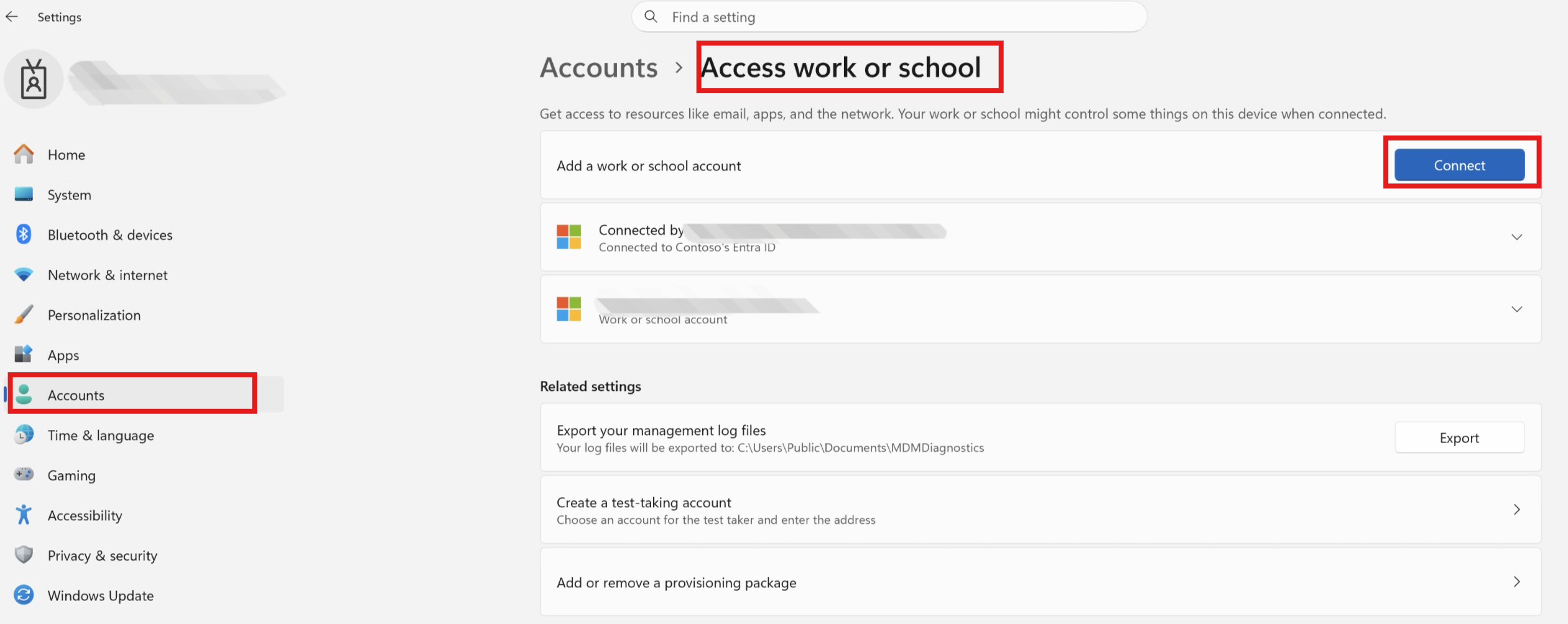
Task: Click the profile avatar picture
Action: 34,80
